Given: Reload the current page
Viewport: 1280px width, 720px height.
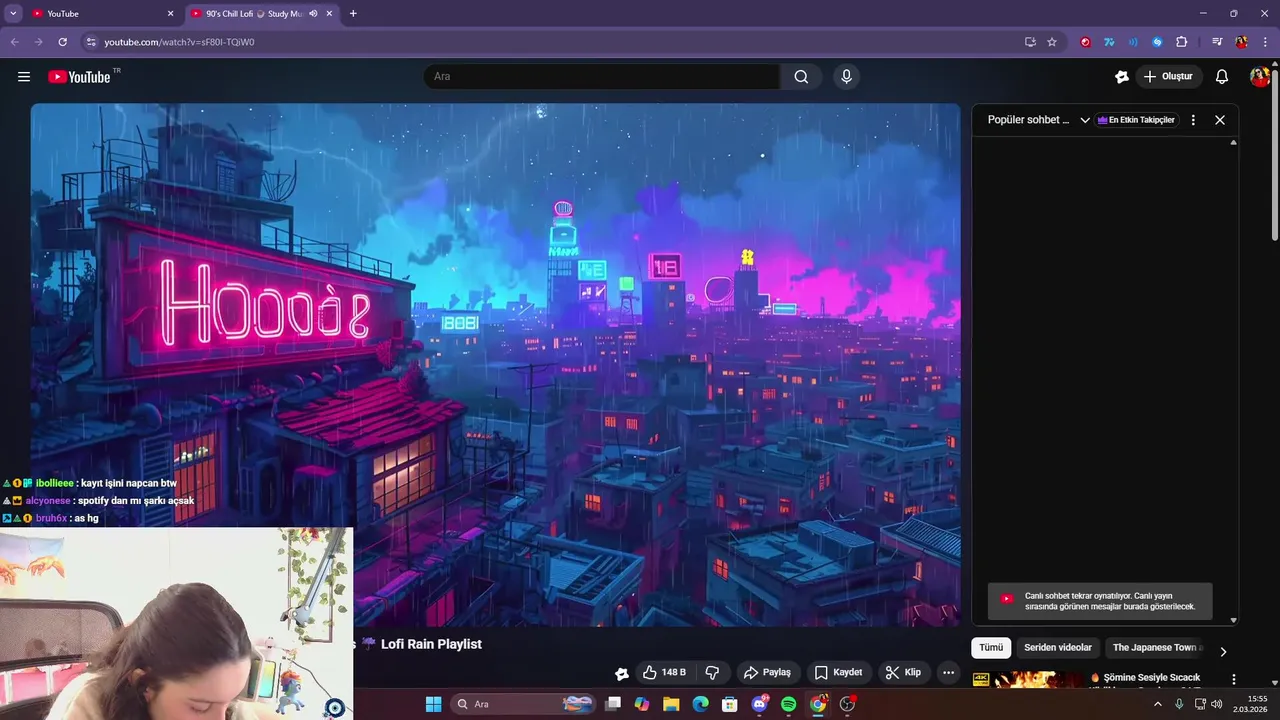Looking at the screenshot, I should pos(62,42).
